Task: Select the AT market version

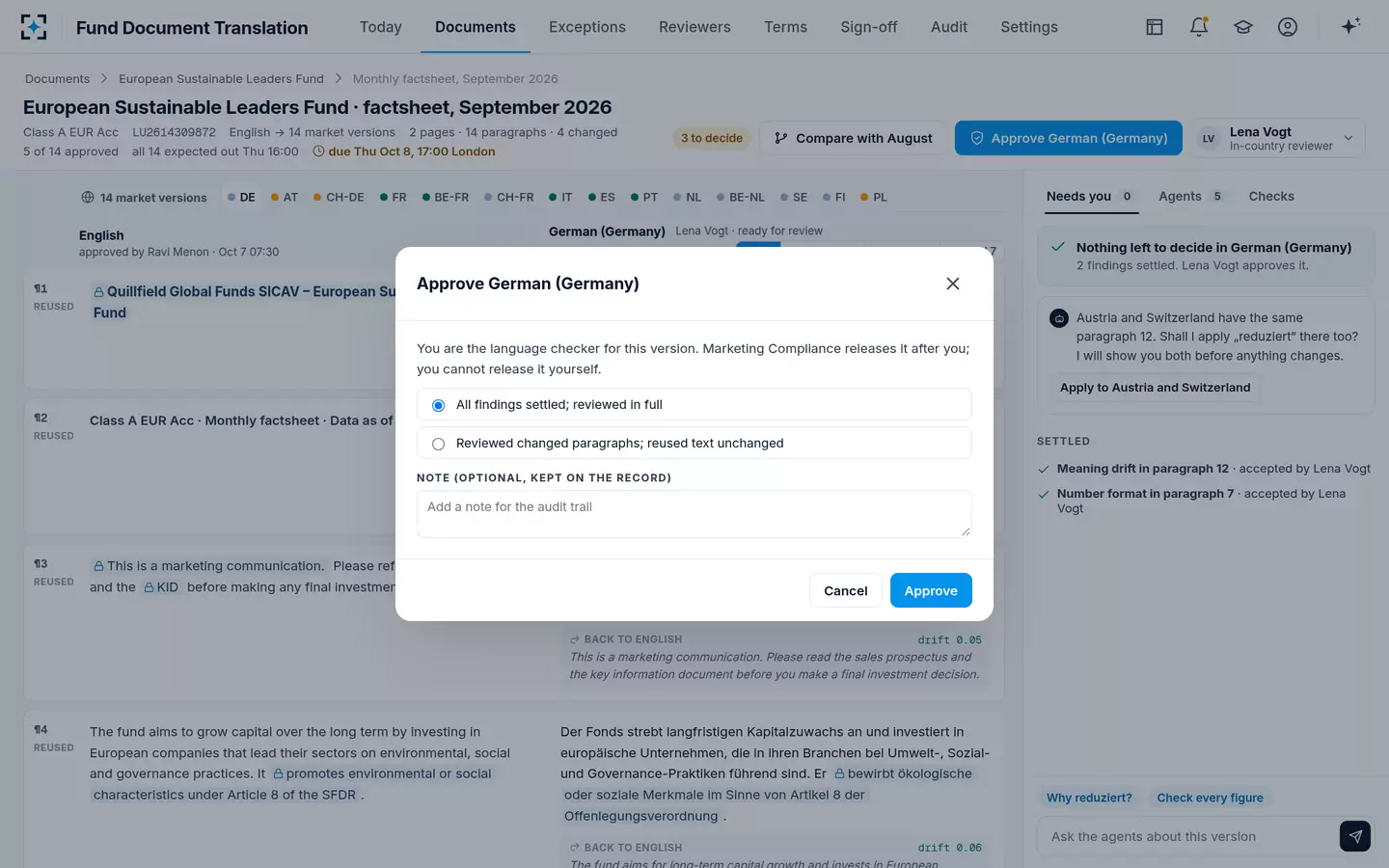Action: [x=285, y=198]
